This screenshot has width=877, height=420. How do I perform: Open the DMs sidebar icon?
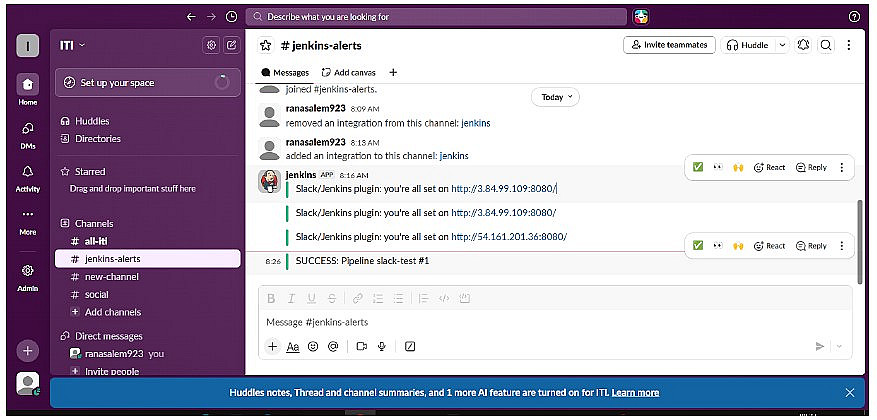(x=28, y=136)
